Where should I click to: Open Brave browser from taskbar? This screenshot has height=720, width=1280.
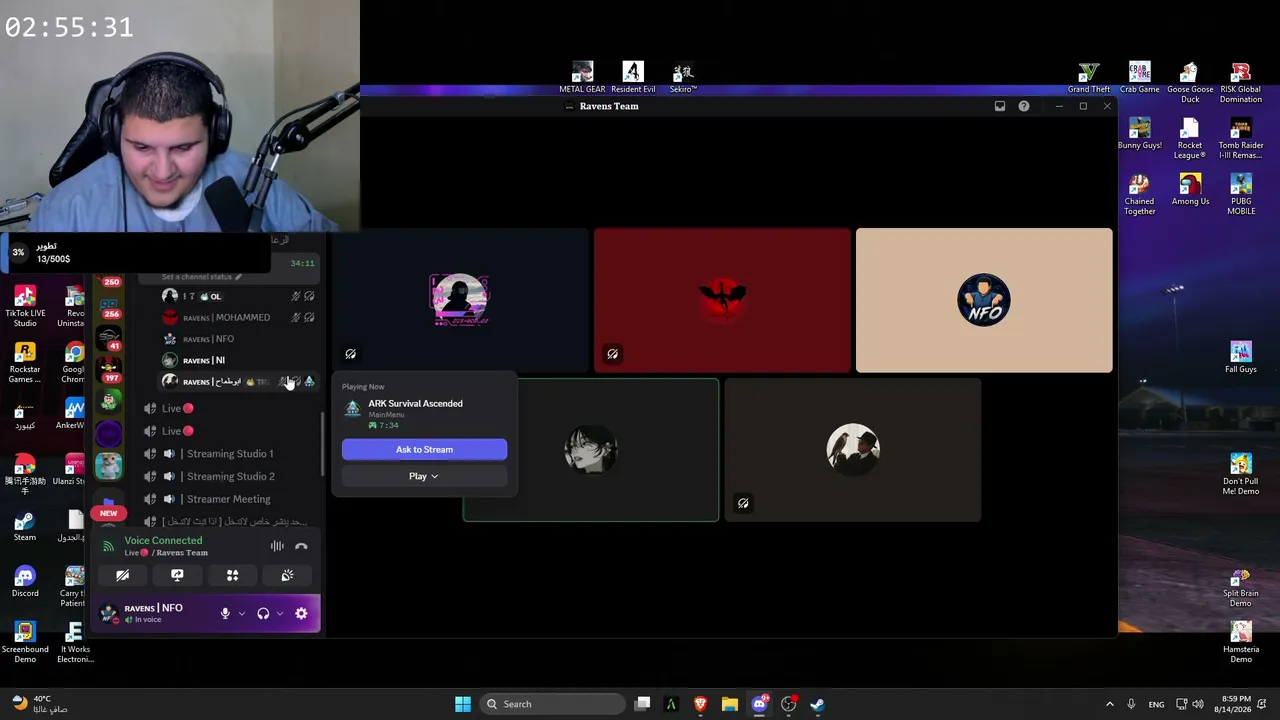pos(700,704)
